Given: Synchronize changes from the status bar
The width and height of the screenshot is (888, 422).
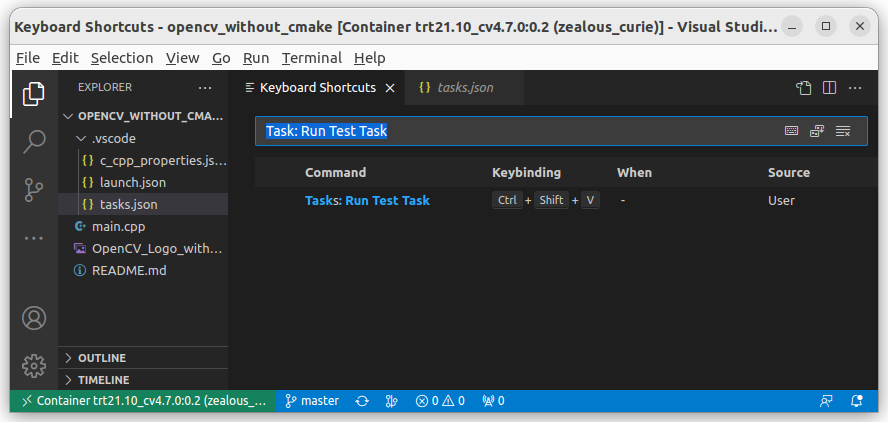Looking at the screenshot, I should (x=362, y=401).
